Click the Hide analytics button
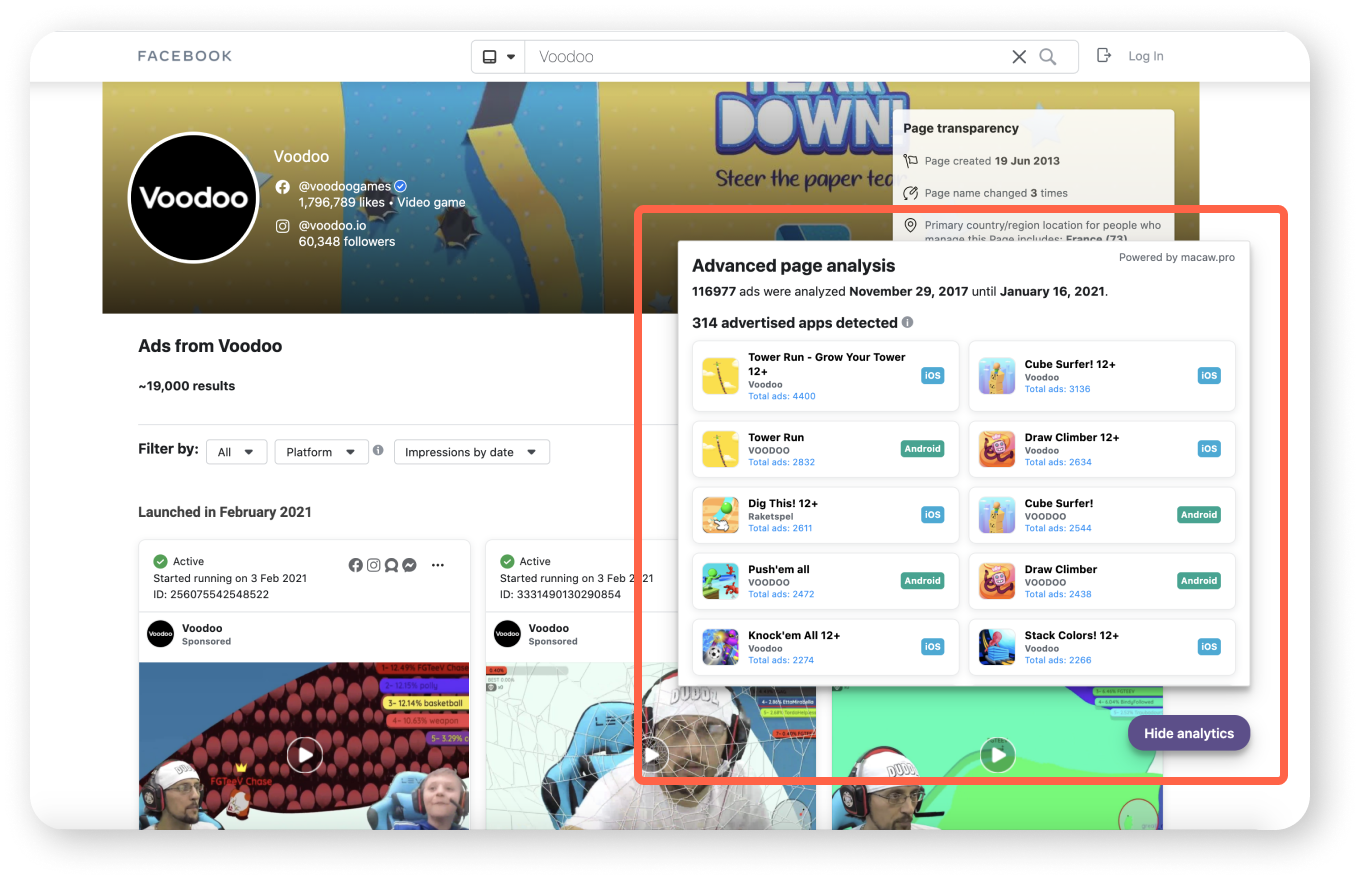 1189,733
